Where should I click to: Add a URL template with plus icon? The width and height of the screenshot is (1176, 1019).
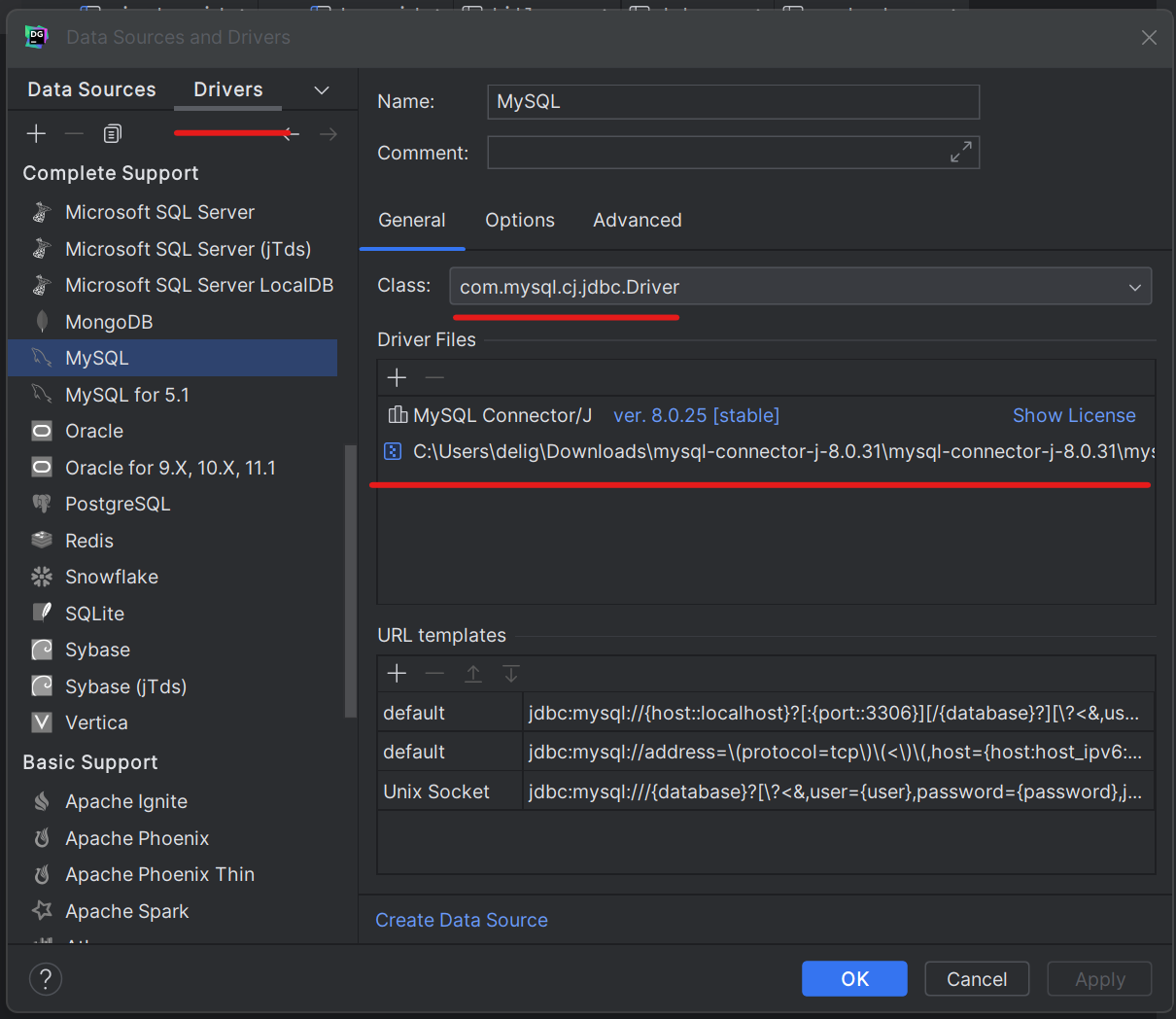[397, 673]
